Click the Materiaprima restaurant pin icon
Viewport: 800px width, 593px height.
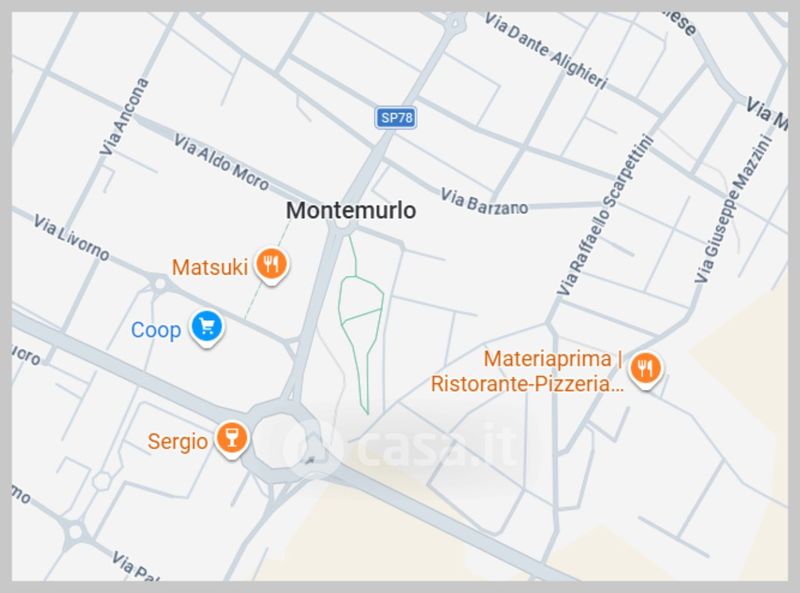pos(645,370)
